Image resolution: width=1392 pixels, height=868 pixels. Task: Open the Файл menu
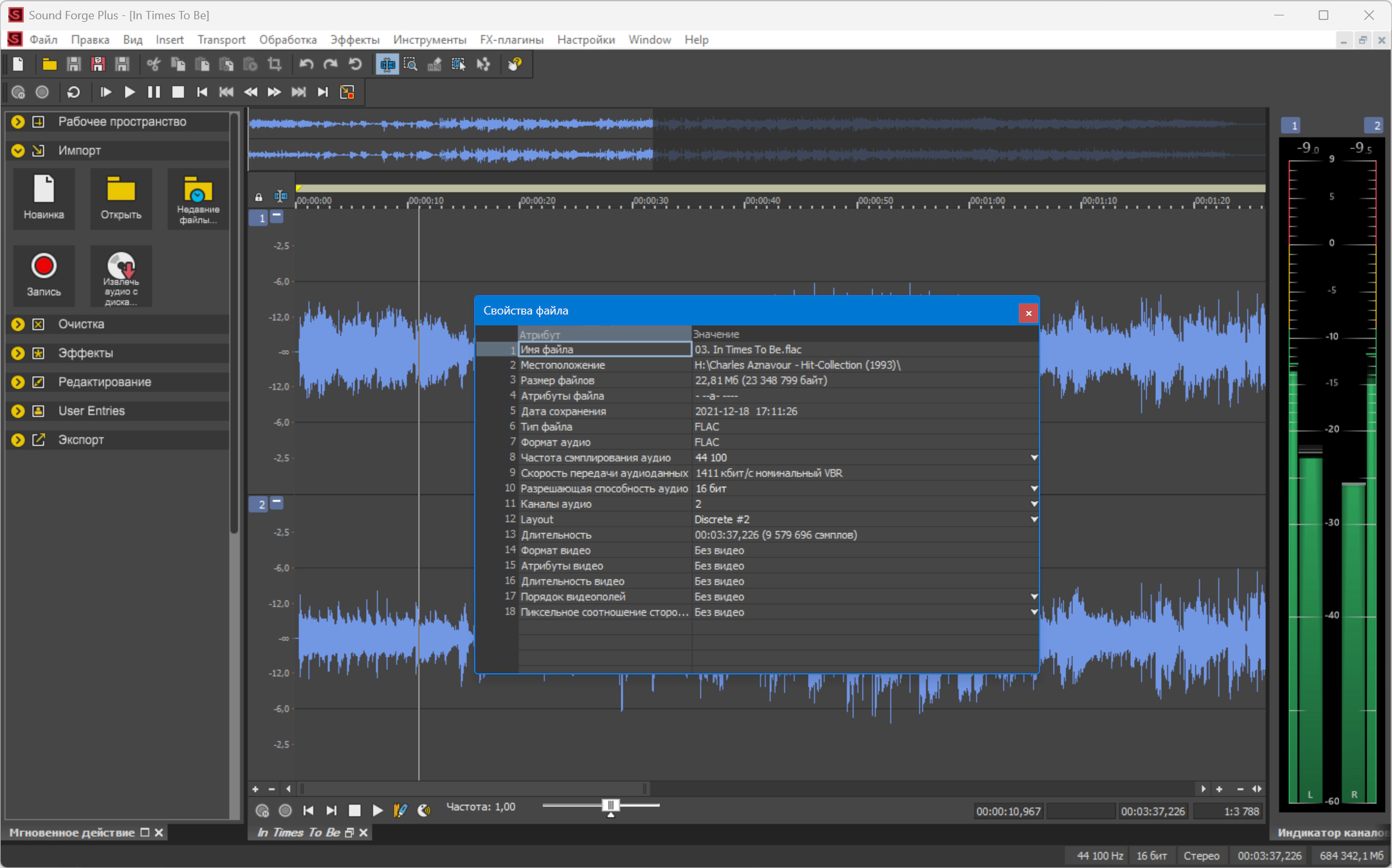44,40
